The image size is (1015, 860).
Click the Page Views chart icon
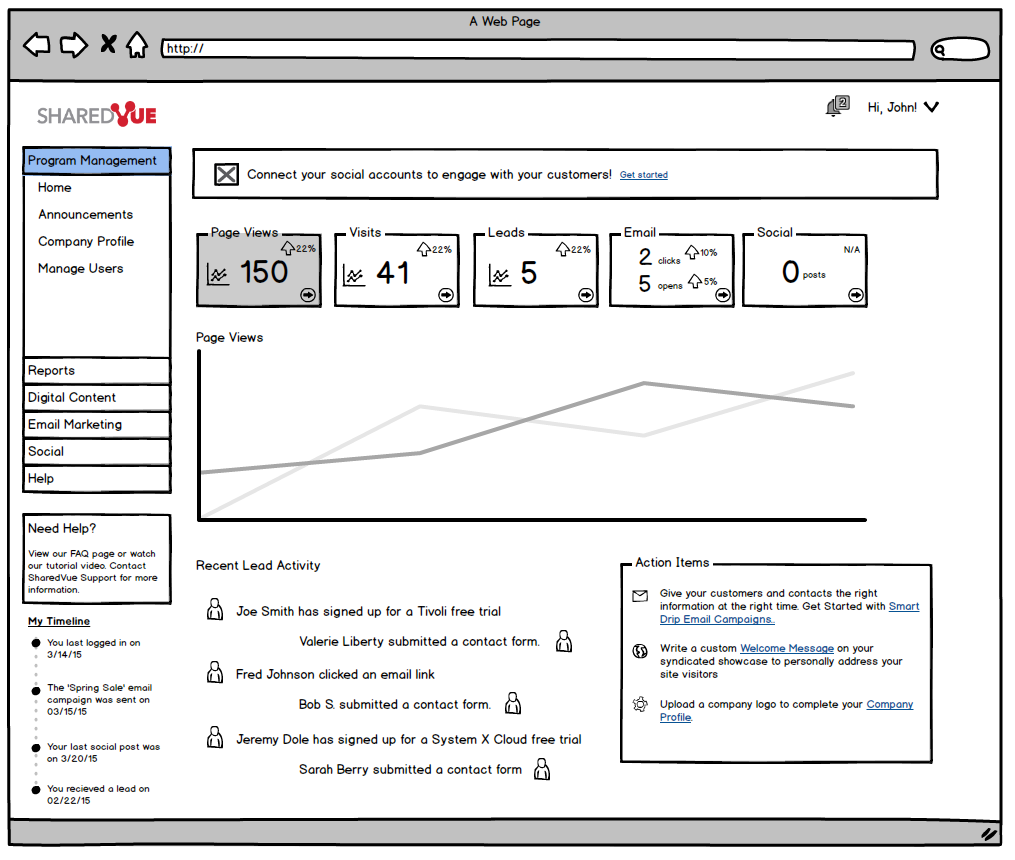pos(218,274)
